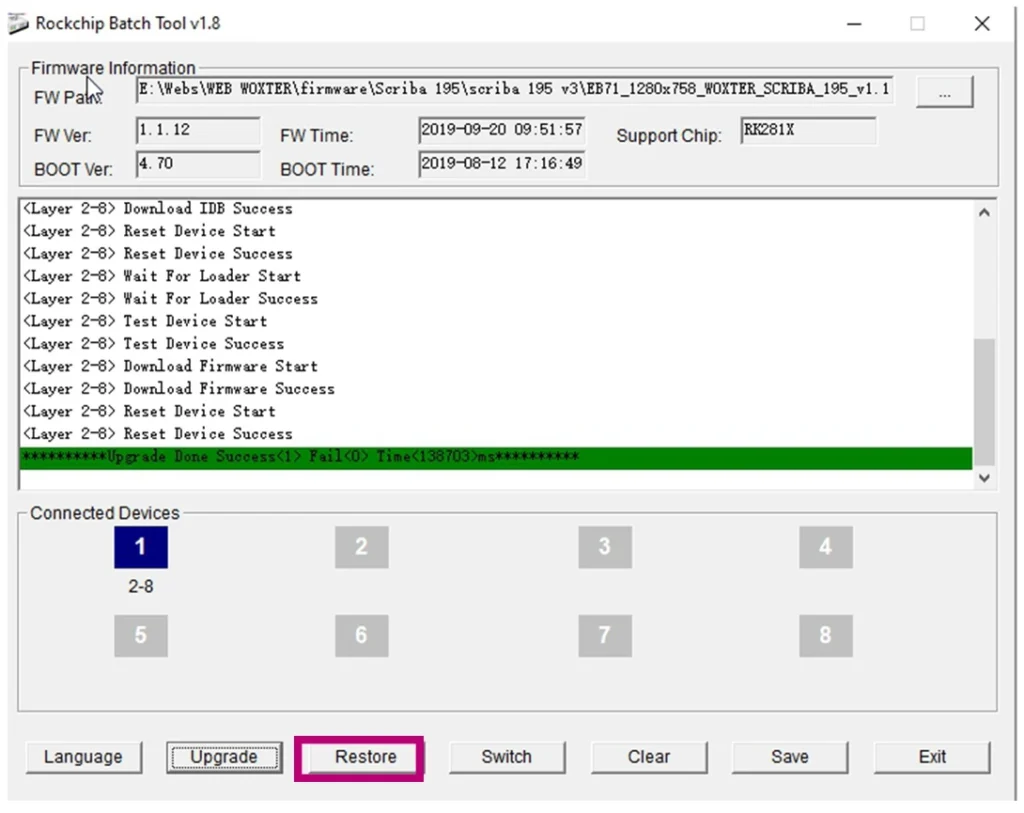This screenshot has height=813, width=1024.
Task: Click the Support Chip field RK281X
Action: (x=808, y=131)
